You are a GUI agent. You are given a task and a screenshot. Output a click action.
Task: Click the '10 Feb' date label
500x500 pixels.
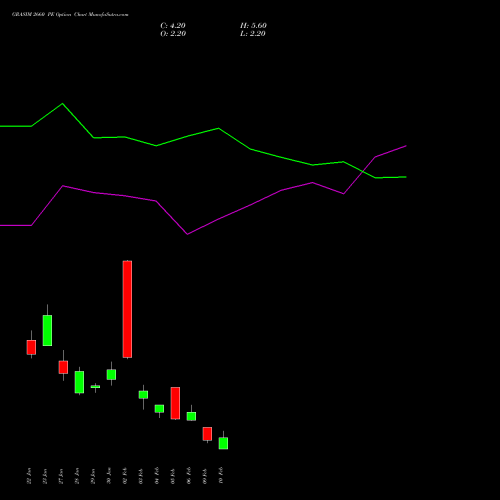pyautogui.click(x=221, y=476)
